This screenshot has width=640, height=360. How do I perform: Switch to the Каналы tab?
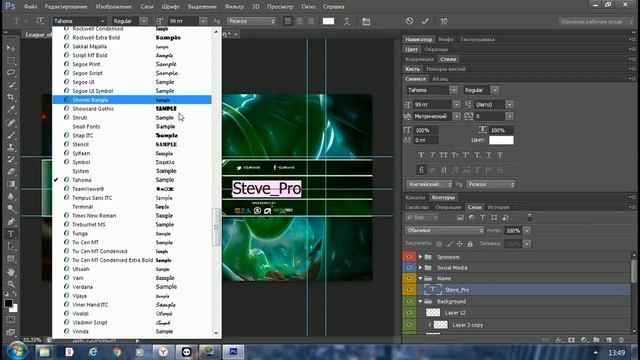[x=415, y=198]
